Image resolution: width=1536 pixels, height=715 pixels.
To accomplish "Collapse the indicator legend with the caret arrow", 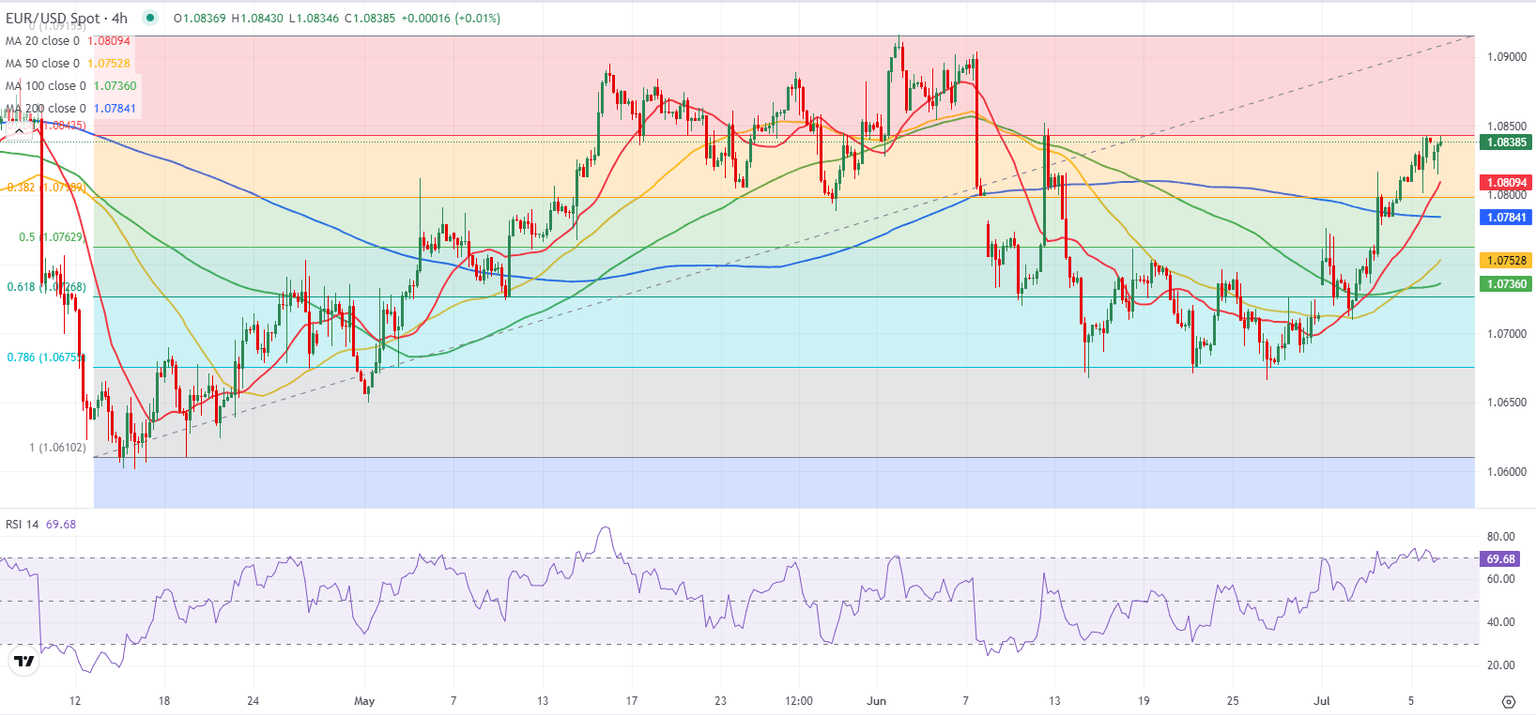I will point(18,130).
